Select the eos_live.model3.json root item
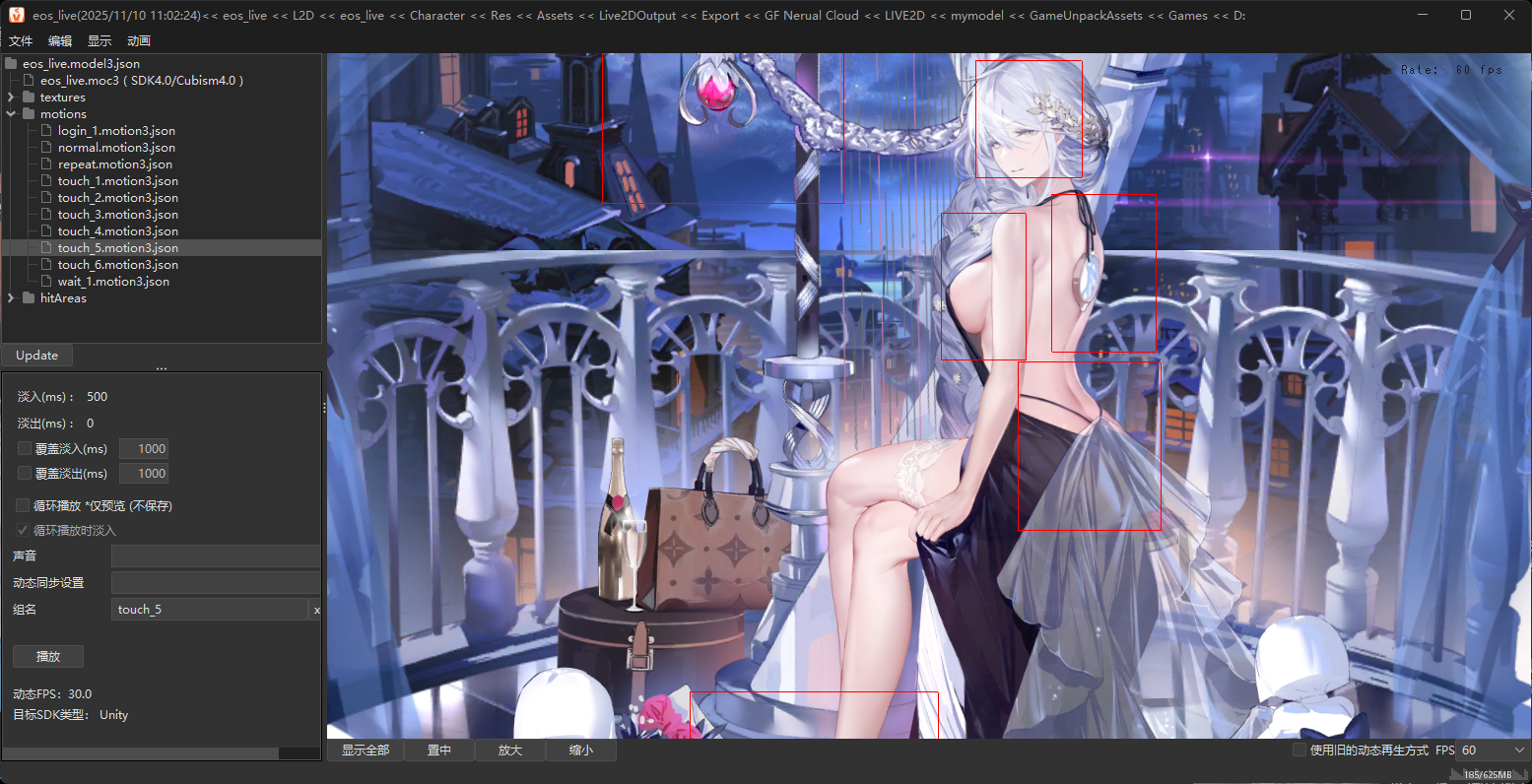Viewport: 1532px width, 784px height. click(82, 63)
